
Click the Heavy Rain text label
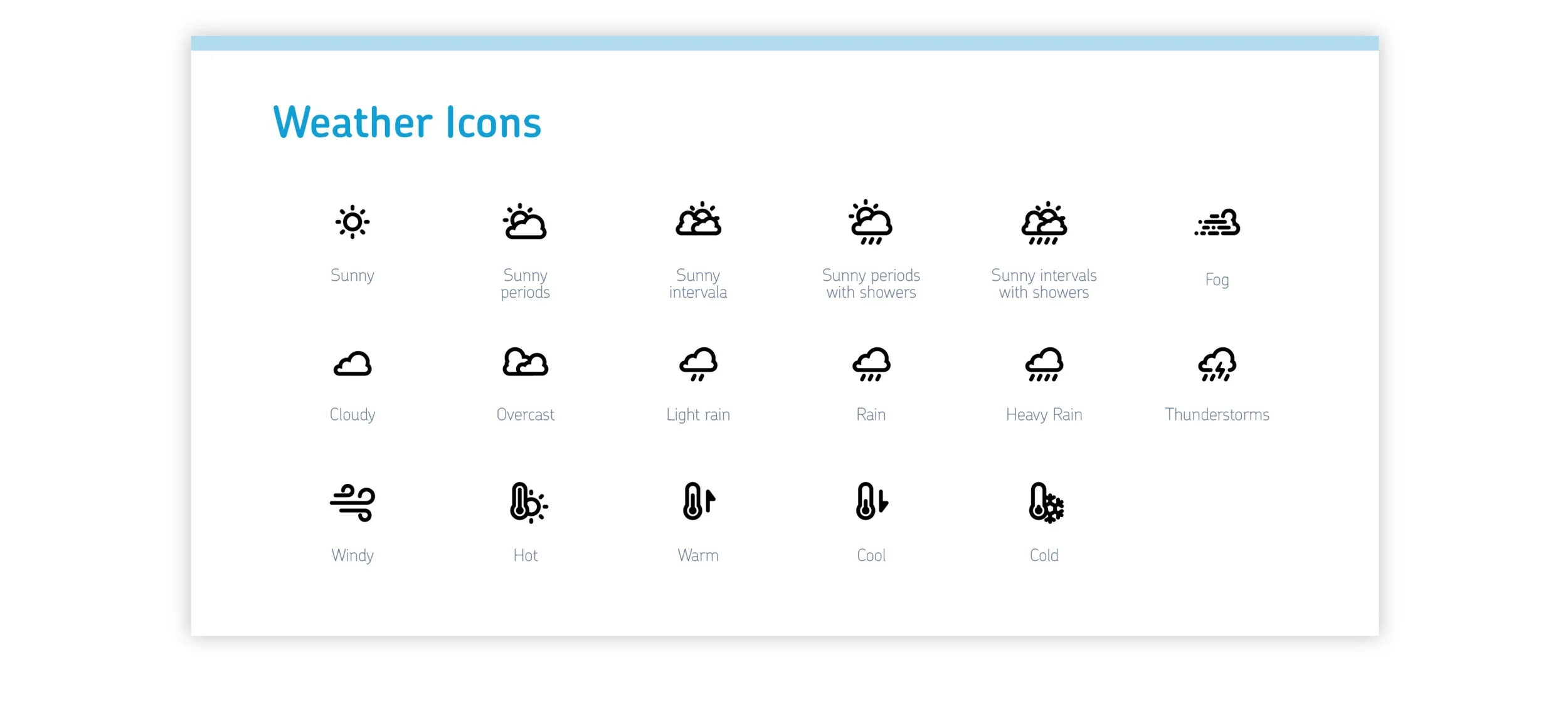coord(1044,415)
